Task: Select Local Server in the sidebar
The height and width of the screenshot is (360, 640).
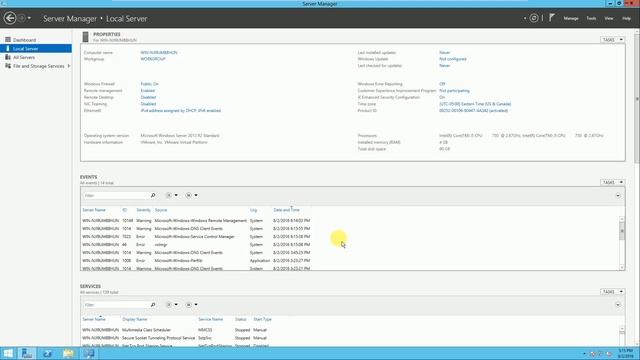Action: pos(36,49)
